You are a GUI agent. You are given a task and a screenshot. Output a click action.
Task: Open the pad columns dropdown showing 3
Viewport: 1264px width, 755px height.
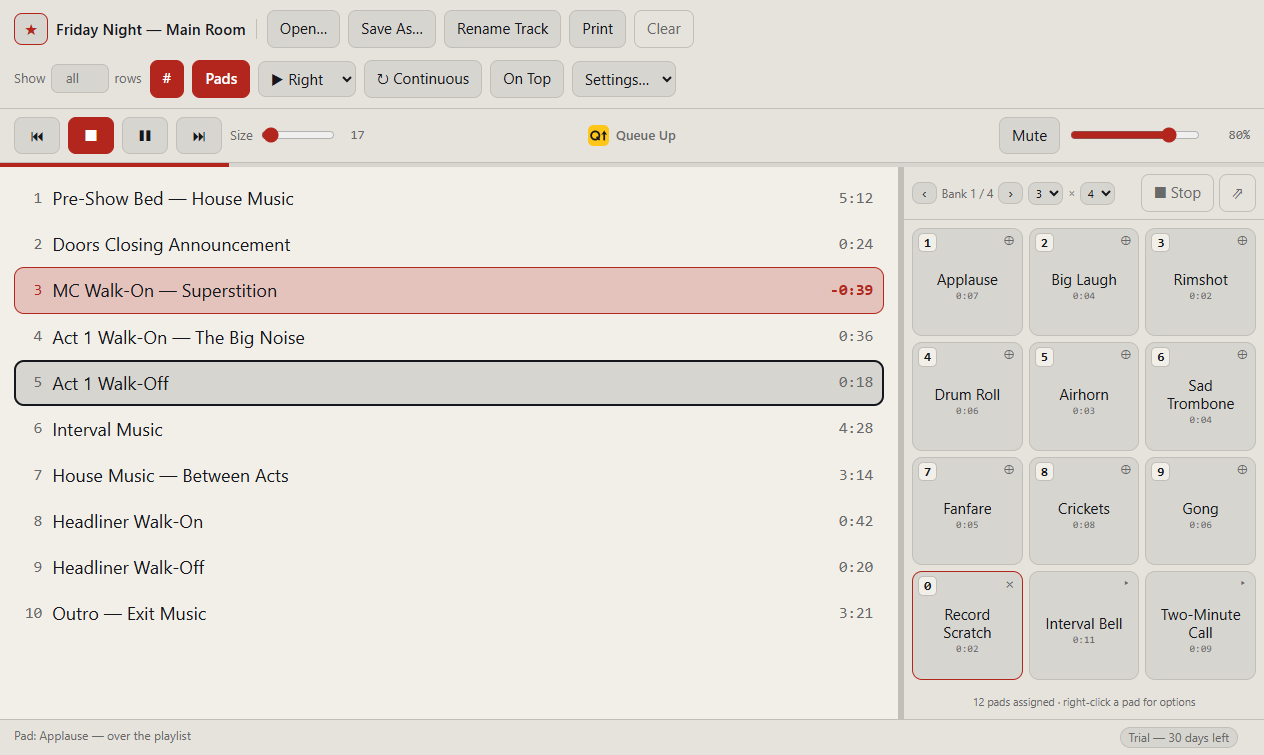click(1045, 194)
